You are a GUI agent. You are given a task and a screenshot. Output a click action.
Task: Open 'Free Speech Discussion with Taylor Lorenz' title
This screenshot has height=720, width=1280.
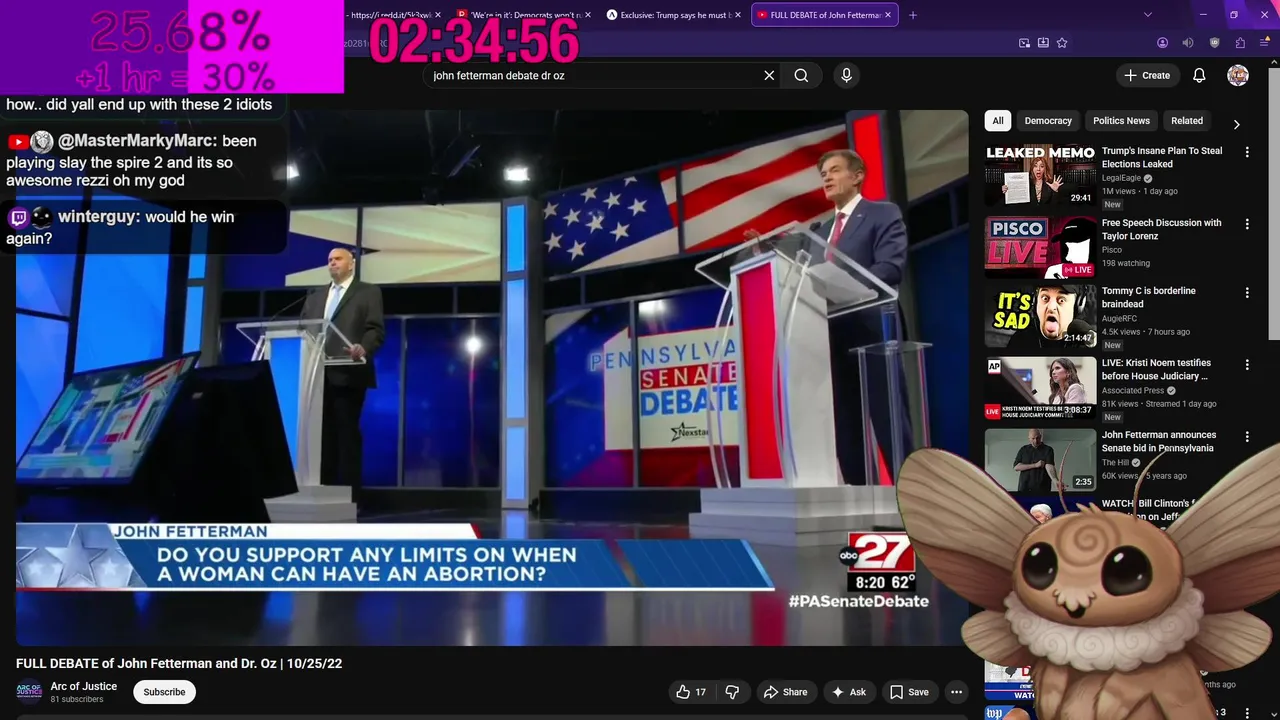pos(1161,229)
